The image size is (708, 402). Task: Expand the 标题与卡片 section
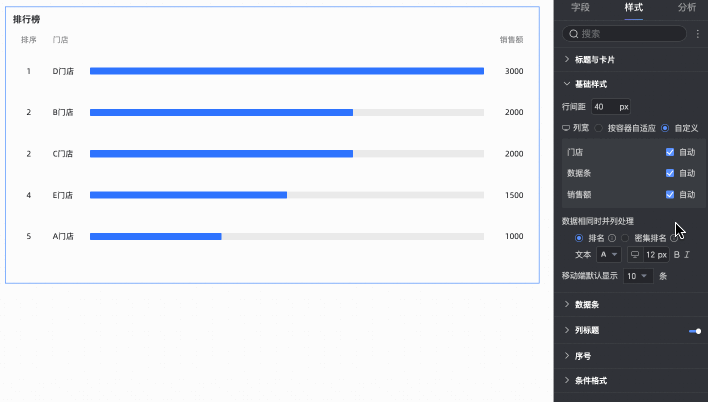(594, 60)
